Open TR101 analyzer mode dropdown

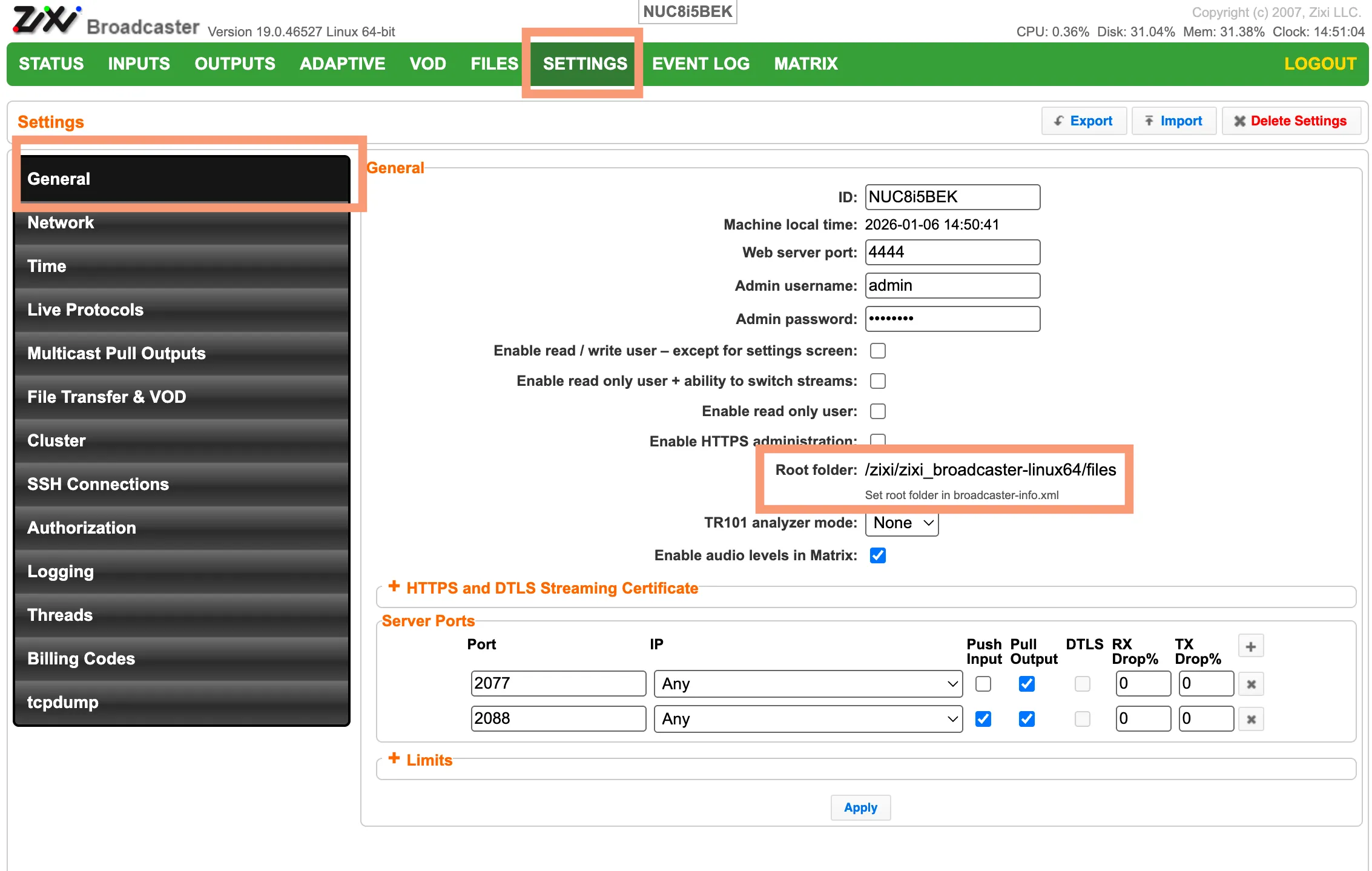(x=902, y=523)
